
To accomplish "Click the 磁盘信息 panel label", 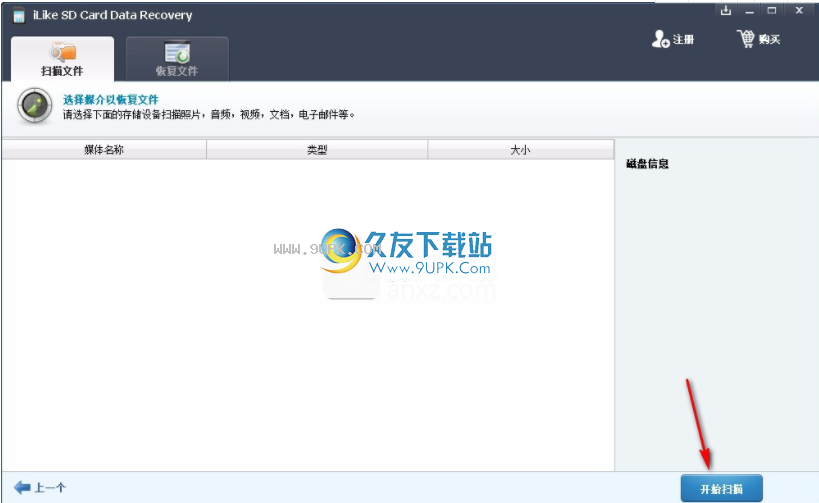I will [647, 164].
